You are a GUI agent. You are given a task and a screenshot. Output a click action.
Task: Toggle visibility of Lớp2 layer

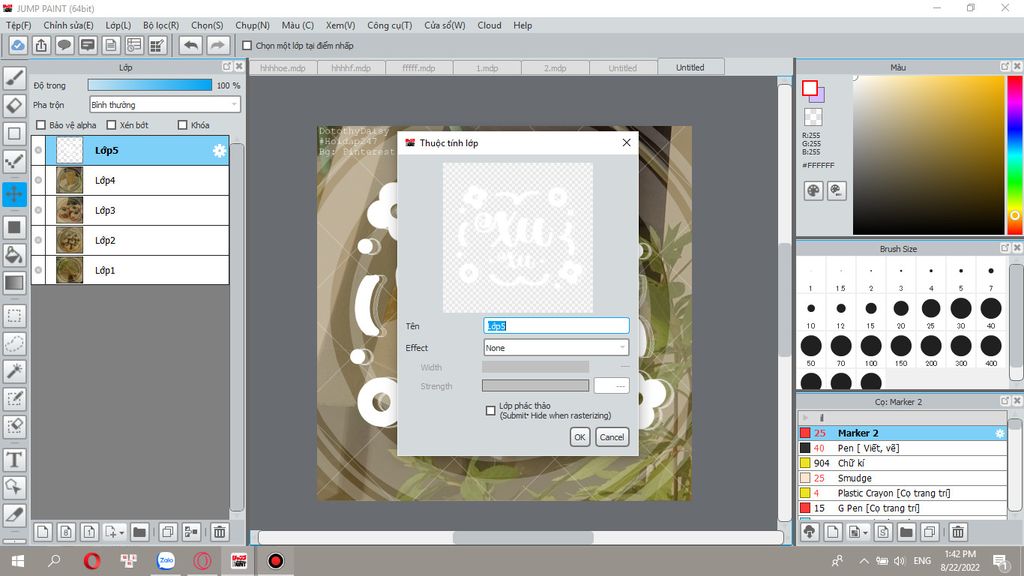38,240
